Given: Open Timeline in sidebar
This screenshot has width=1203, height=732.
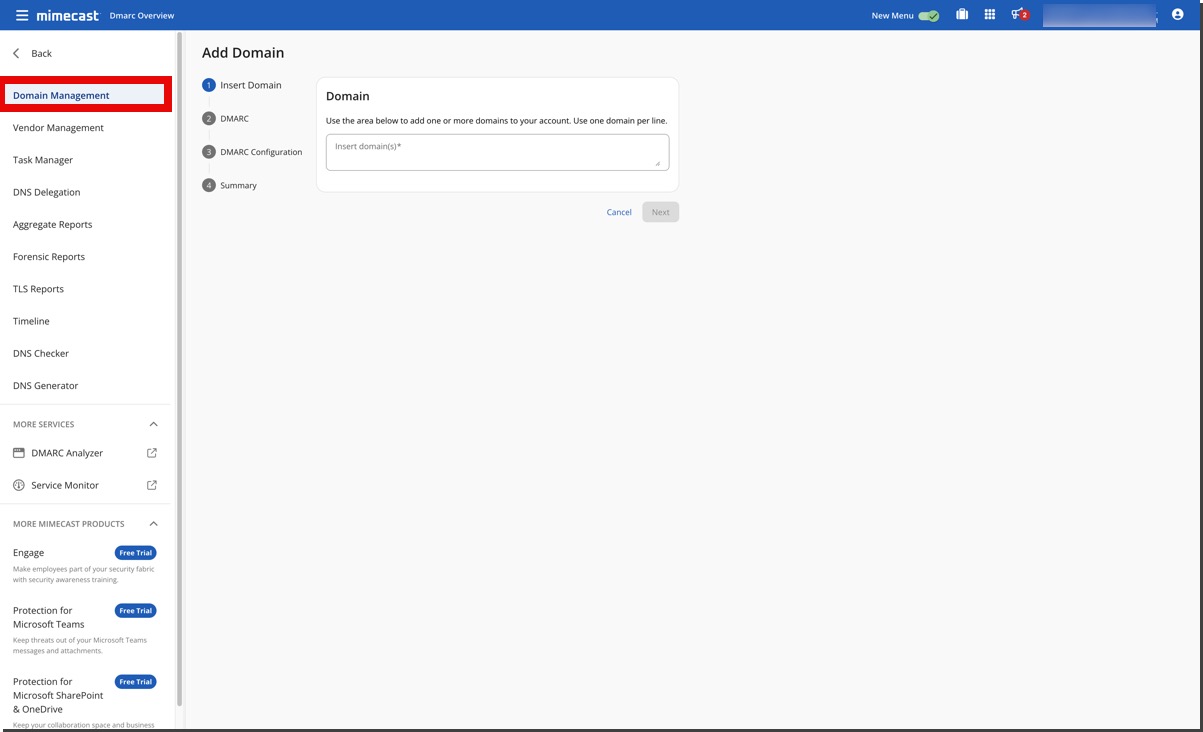Looking at the screenshot, I should [x=31, y=321].
